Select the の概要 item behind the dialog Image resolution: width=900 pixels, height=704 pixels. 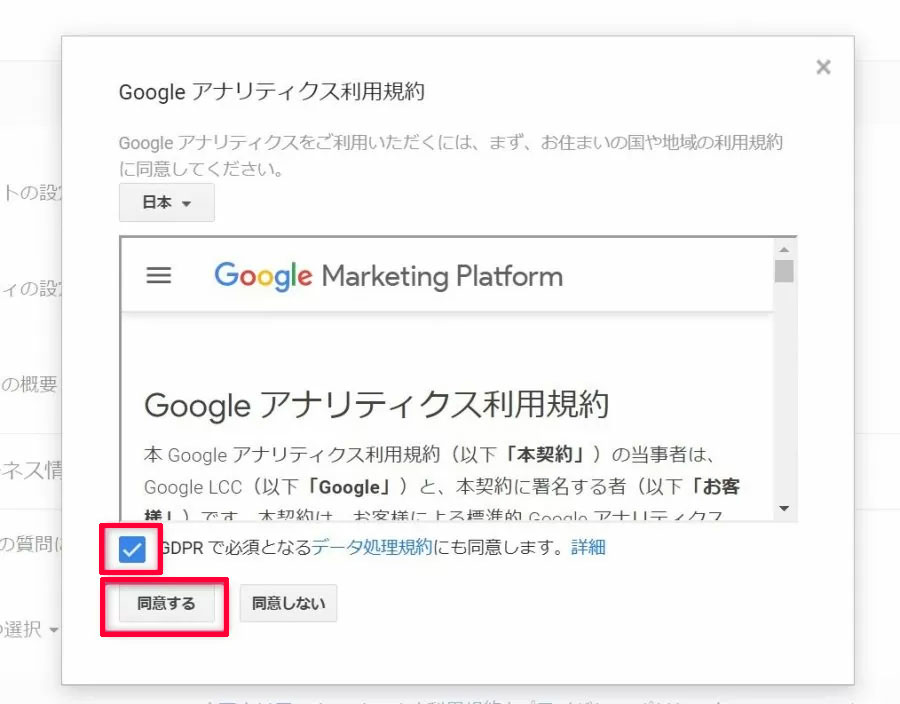coord(30,385)
